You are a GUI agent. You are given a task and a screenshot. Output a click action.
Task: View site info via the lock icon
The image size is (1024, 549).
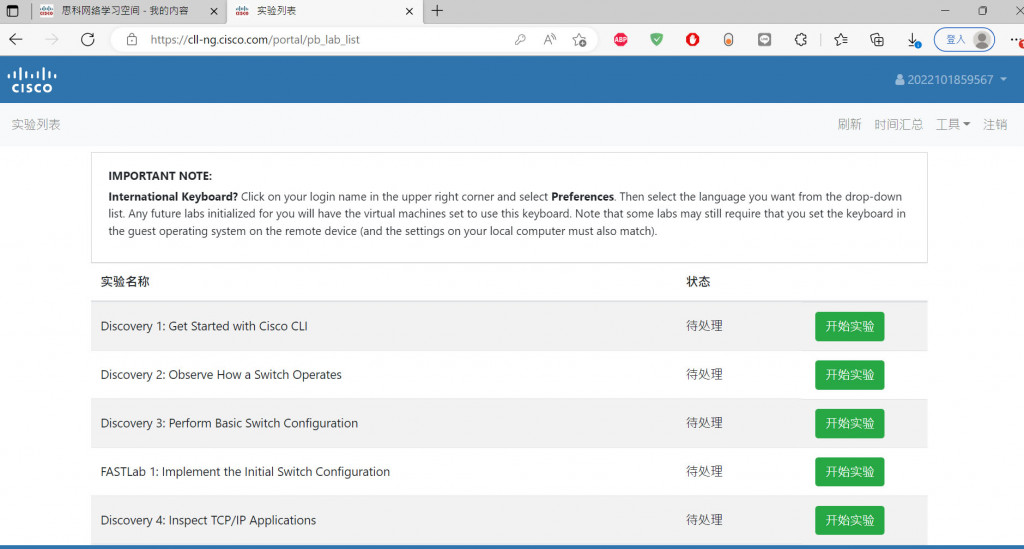[x=132, y=40]
